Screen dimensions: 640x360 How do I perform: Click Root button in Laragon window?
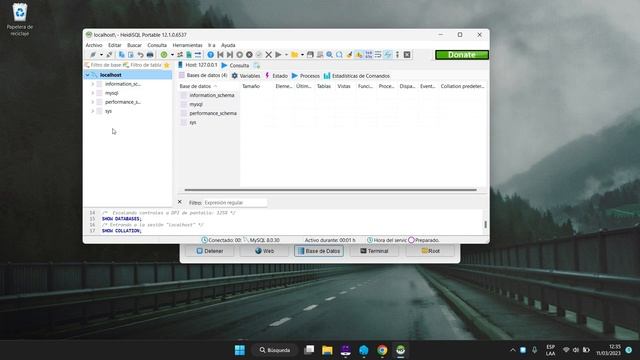tap(430, 251)
